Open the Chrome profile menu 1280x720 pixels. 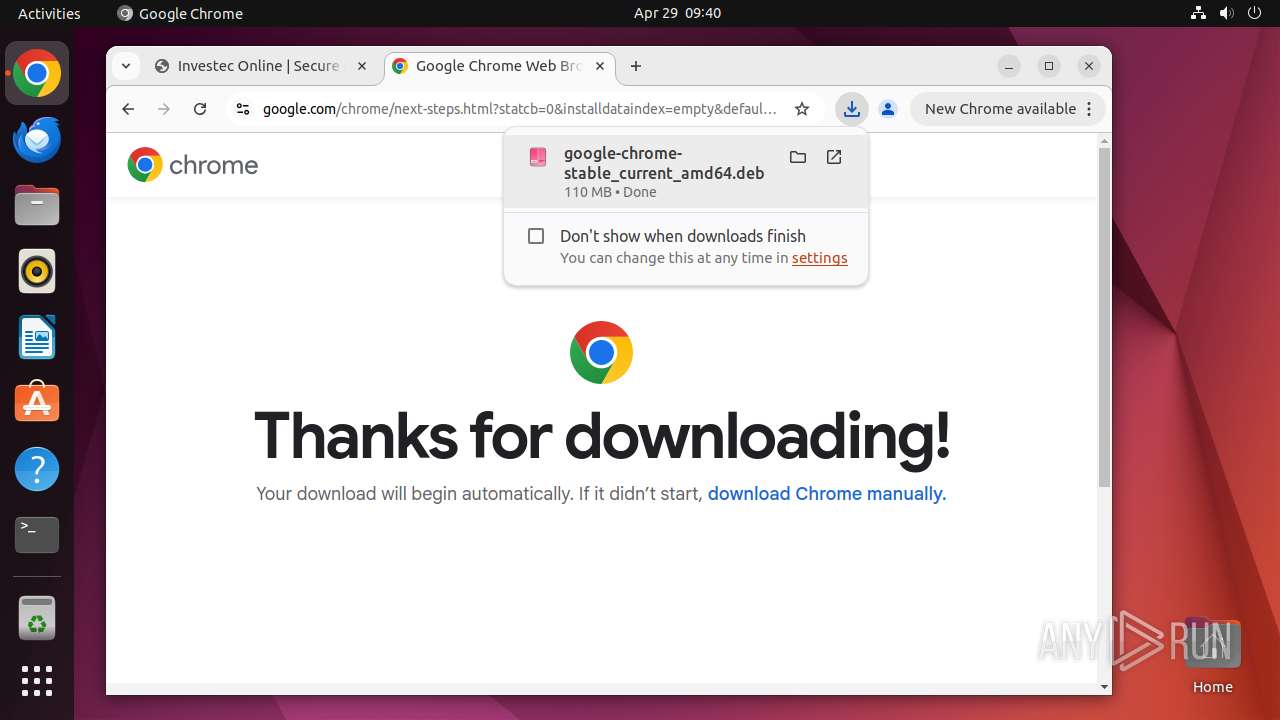[887, 109]
